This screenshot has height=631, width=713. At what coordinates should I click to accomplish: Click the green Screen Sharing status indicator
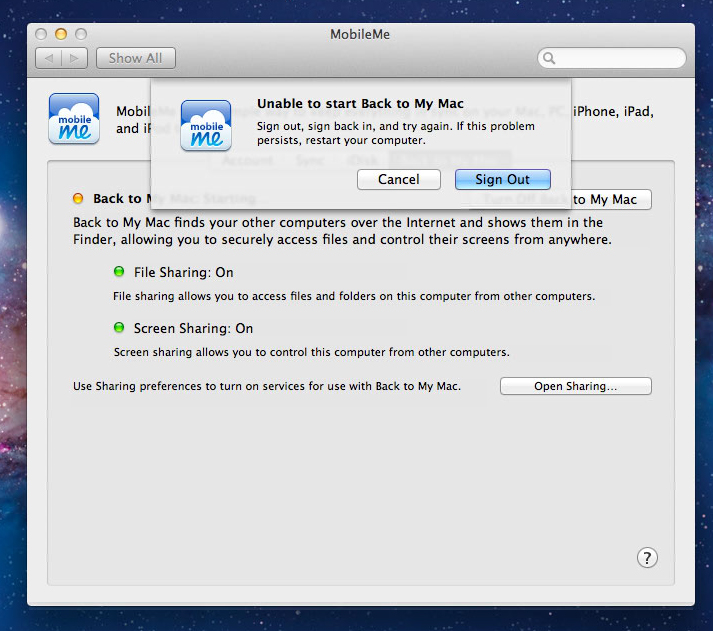click(119, 328)
